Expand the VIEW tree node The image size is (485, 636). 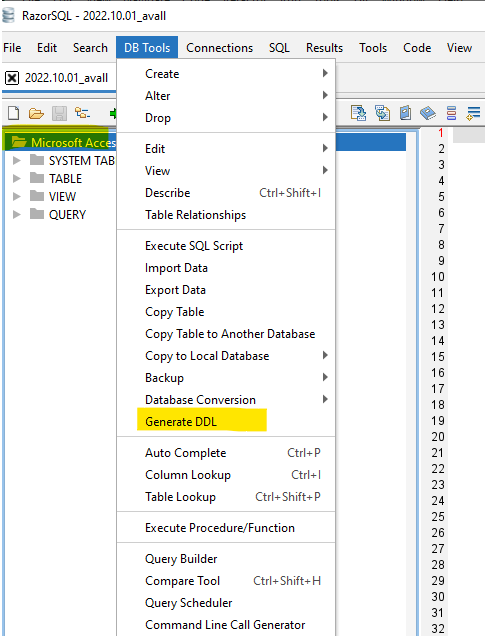click(x=16, y=196)
